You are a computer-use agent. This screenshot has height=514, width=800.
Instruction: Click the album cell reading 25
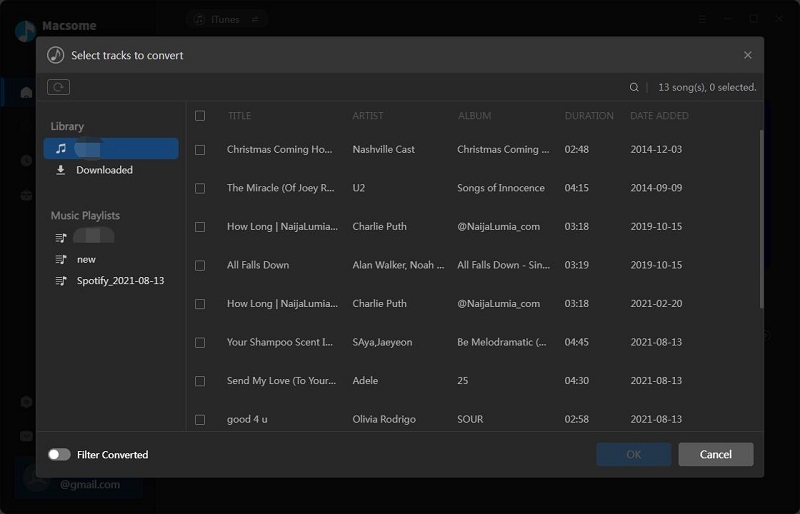point(462,380)
